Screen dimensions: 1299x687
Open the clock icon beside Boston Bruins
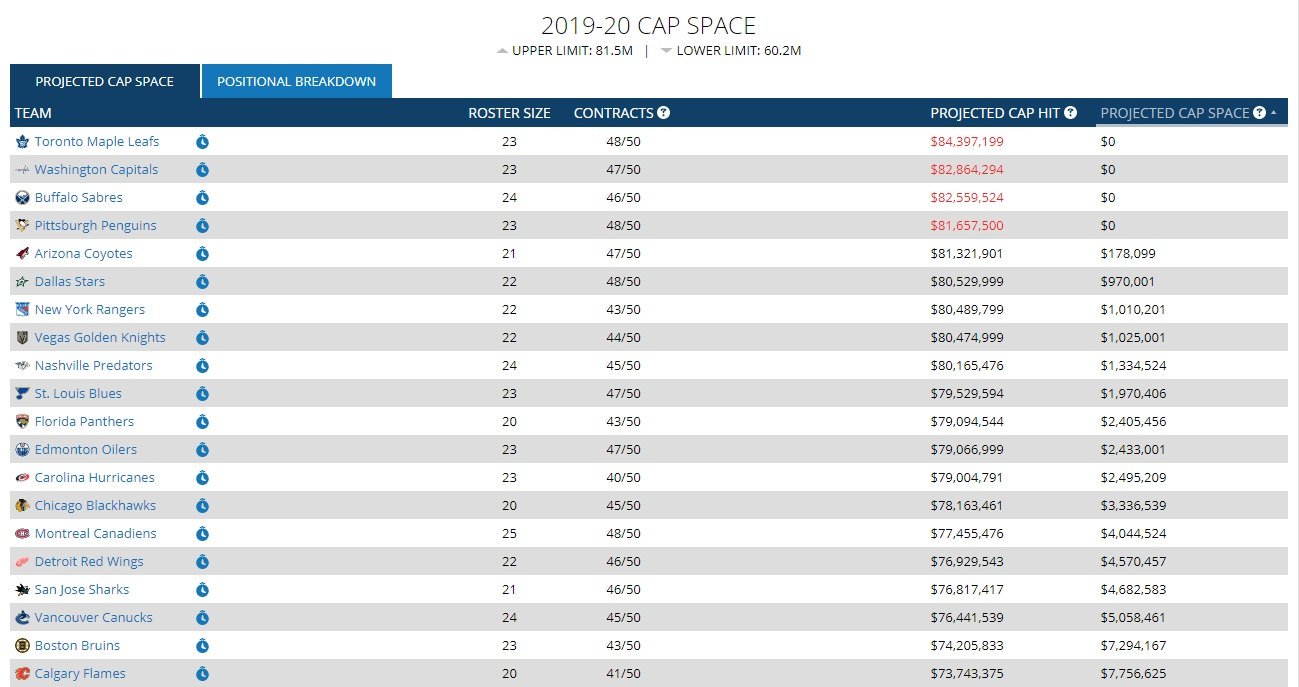pos(202,646)
